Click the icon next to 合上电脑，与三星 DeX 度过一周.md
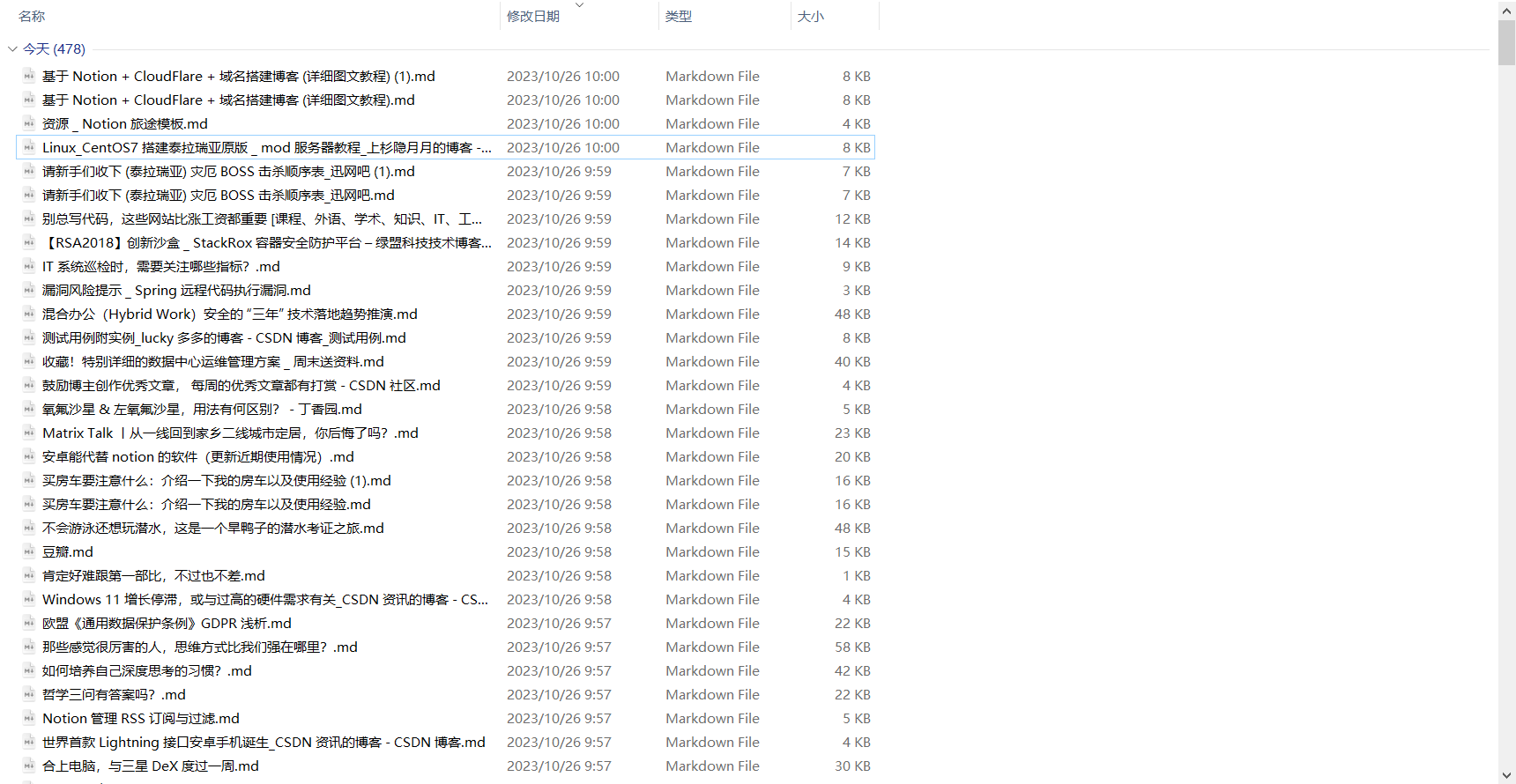 (29, 766)
